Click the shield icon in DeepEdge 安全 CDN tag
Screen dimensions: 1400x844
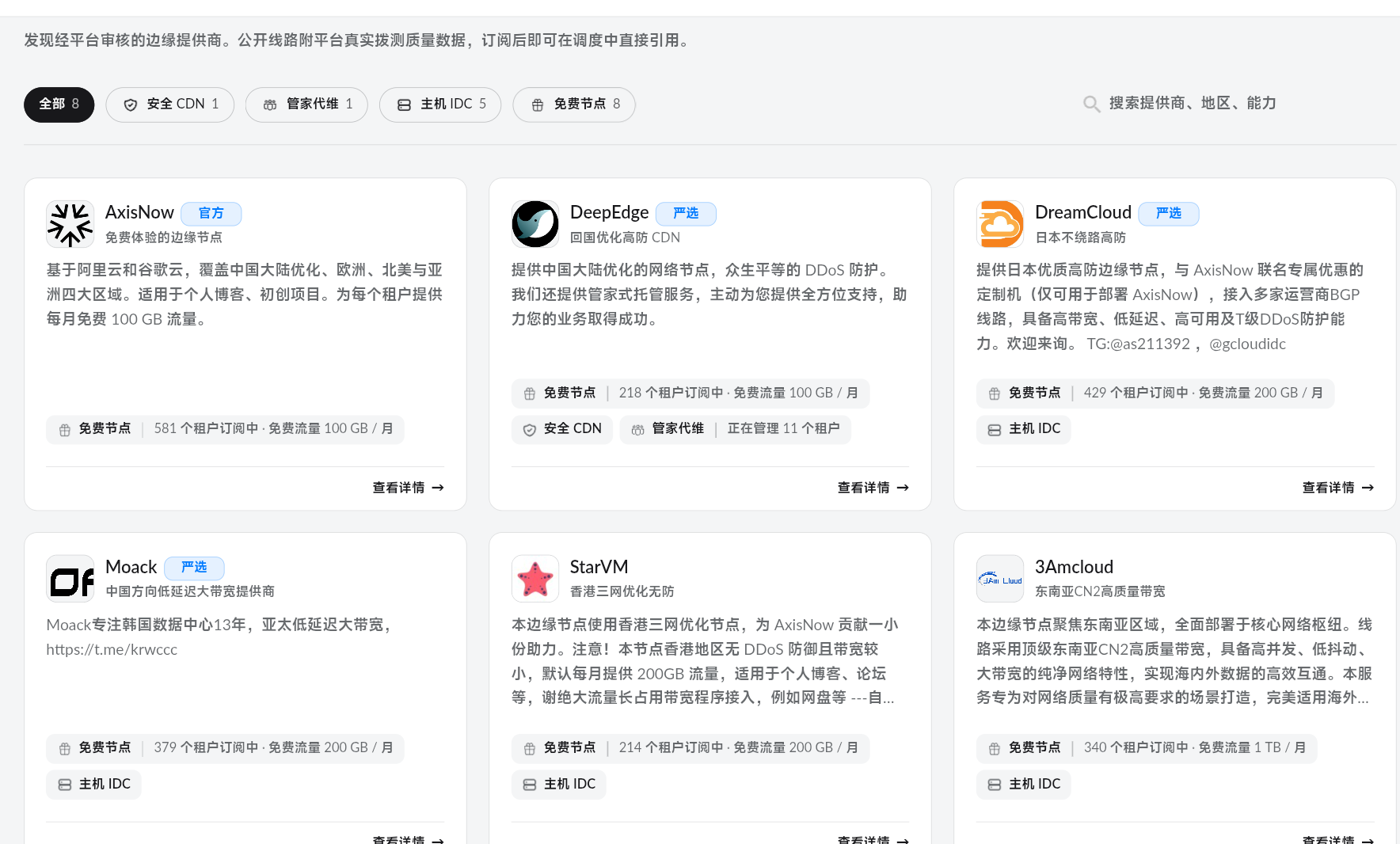tap(530, 430)
